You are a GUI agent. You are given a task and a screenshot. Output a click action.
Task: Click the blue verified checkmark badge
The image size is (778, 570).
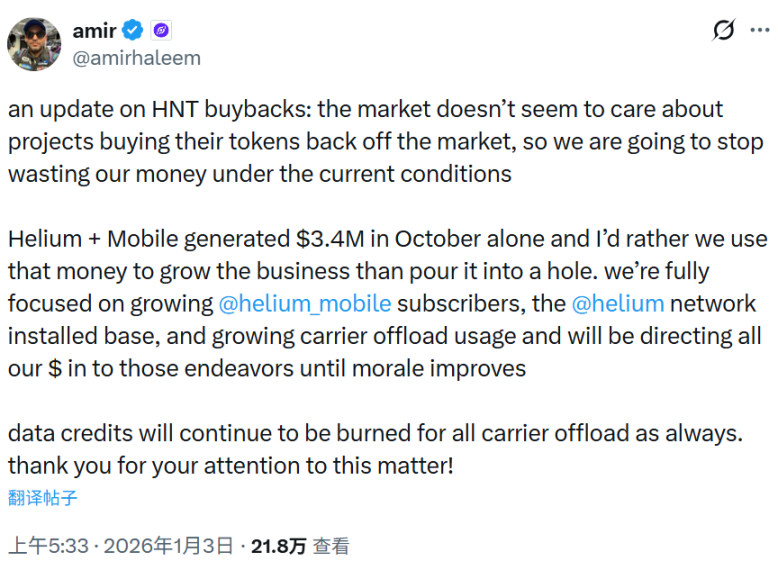click(x=133, y=30)
